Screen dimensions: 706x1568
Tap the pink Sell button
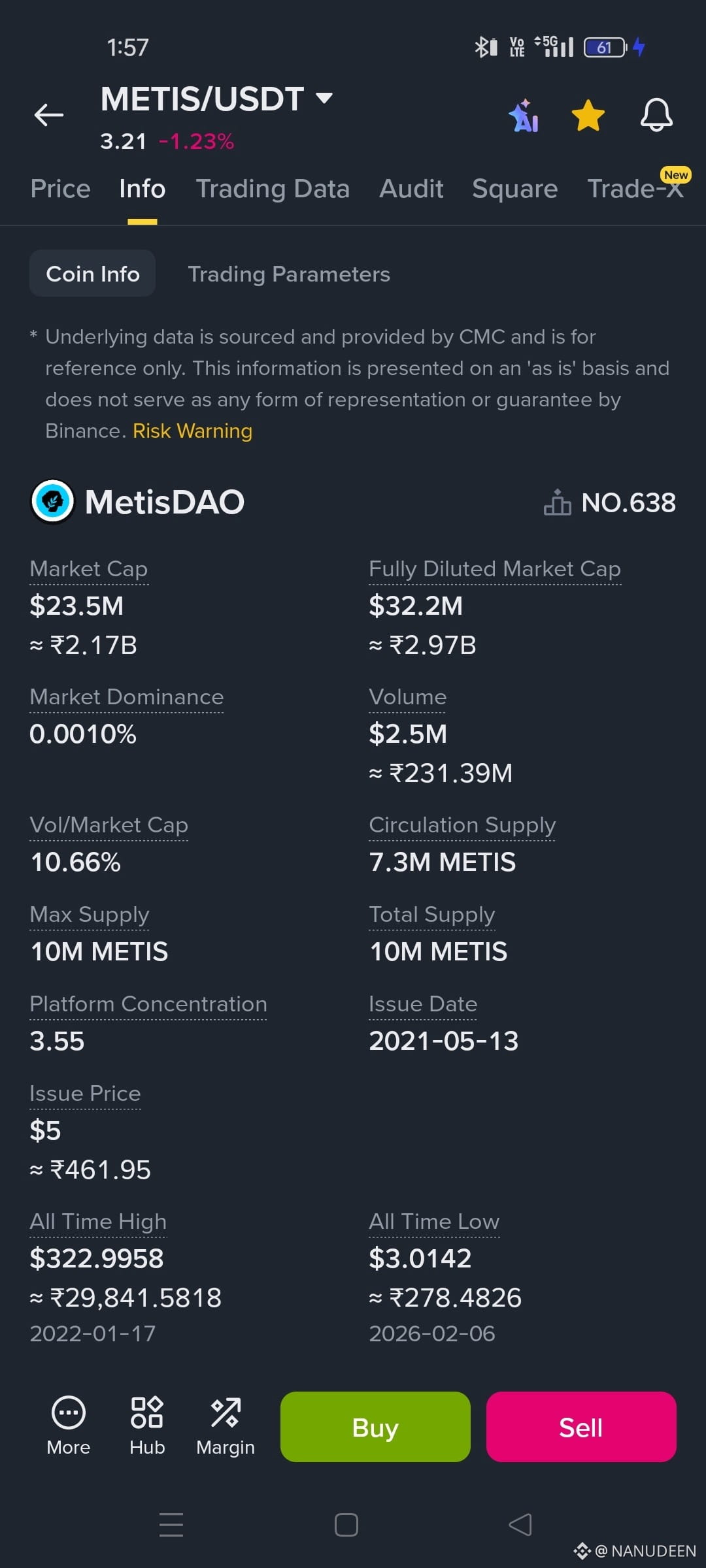click(581, 1427)
